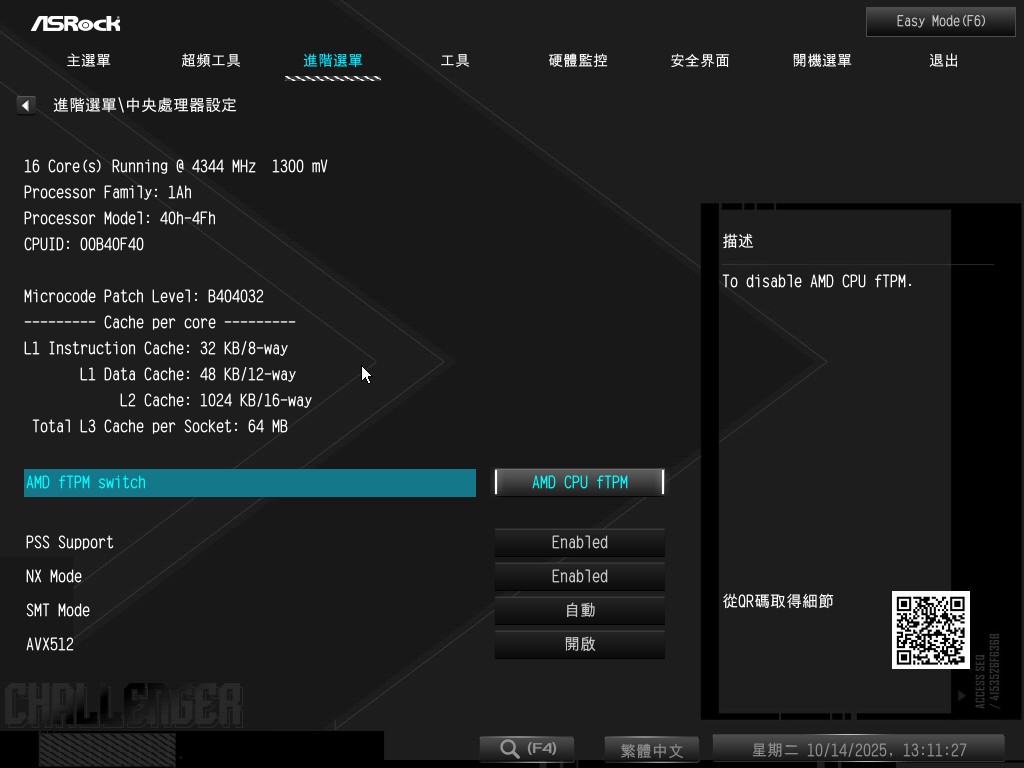Click the ASRock logo
Viewport: 1024px width, 768px height.
[76, 22]
